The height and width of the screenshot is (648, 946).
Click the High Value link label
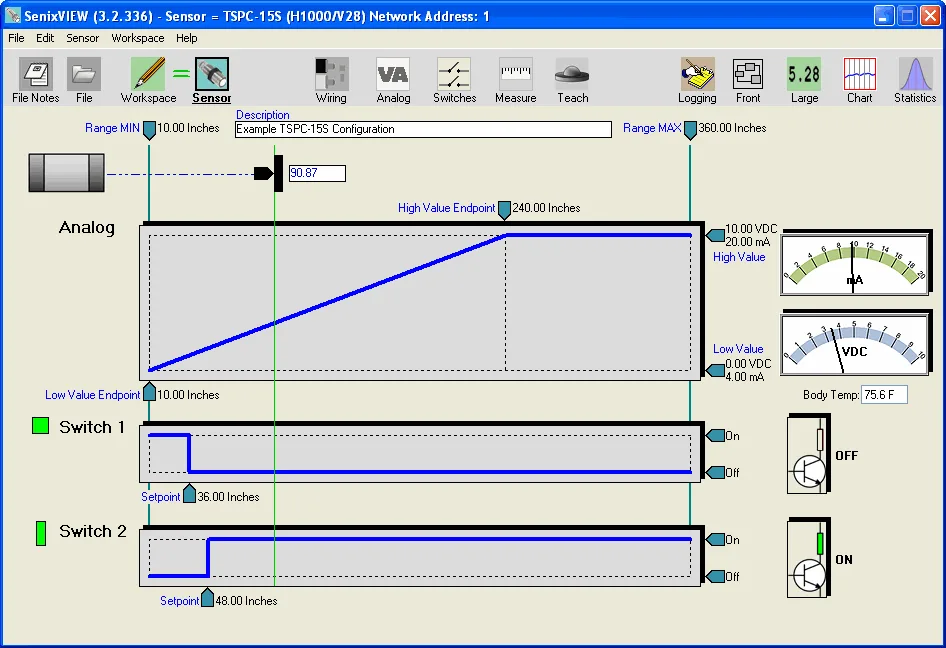tap(738, 257)
